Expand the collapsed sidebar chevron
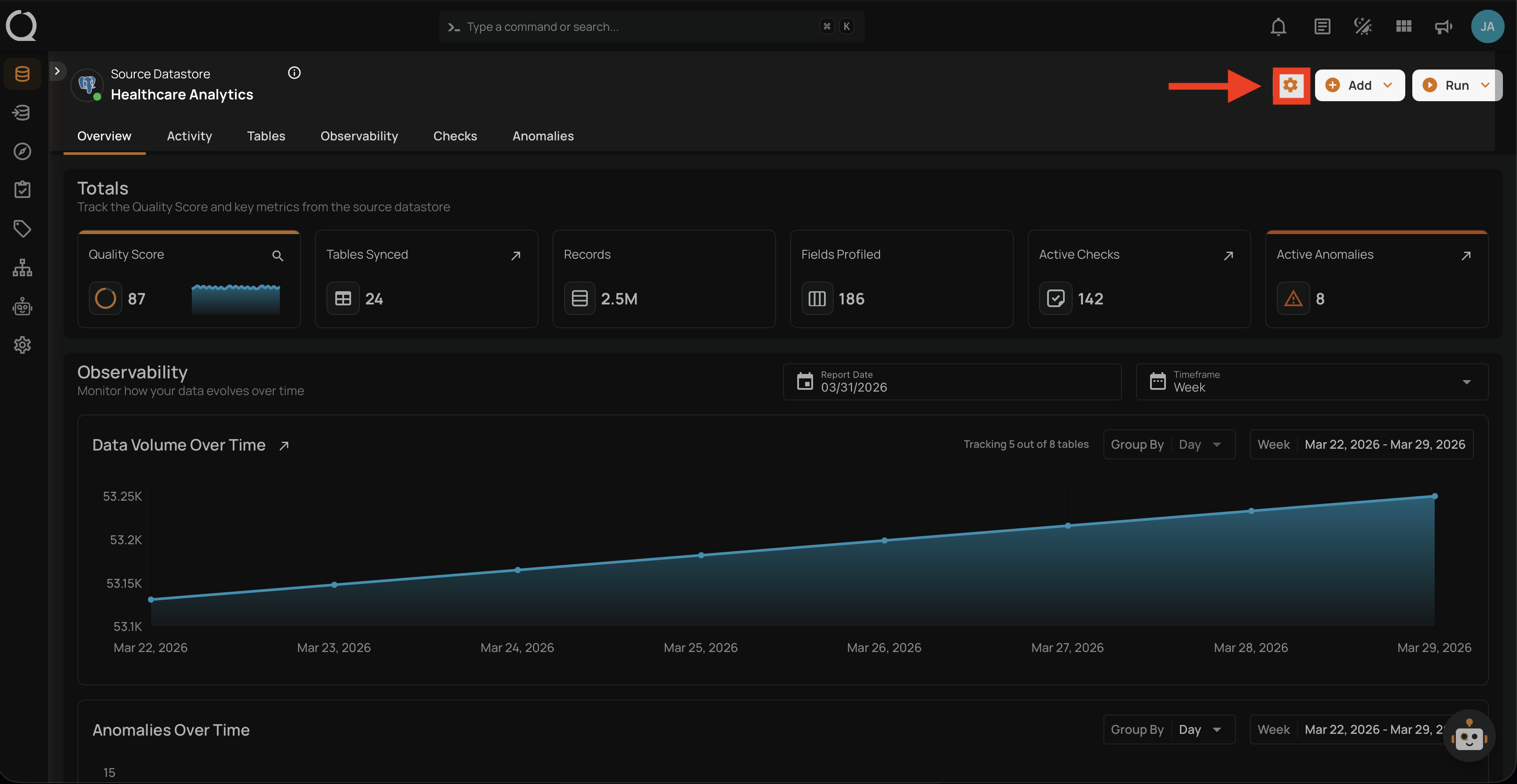Image resolution: width=1517 pixels, height=784 pixels. [57, 71]
